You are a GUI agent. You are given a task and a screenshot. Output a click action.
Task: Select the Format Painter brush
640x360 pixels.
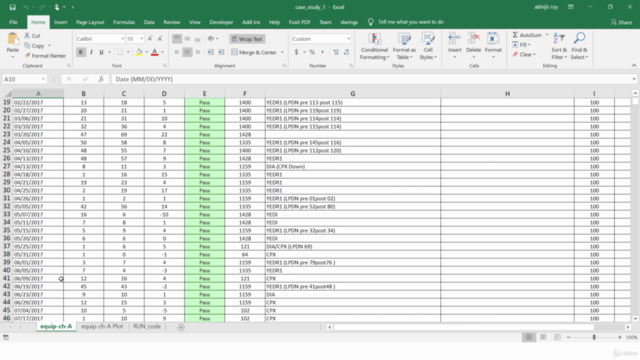pos(27,56)
